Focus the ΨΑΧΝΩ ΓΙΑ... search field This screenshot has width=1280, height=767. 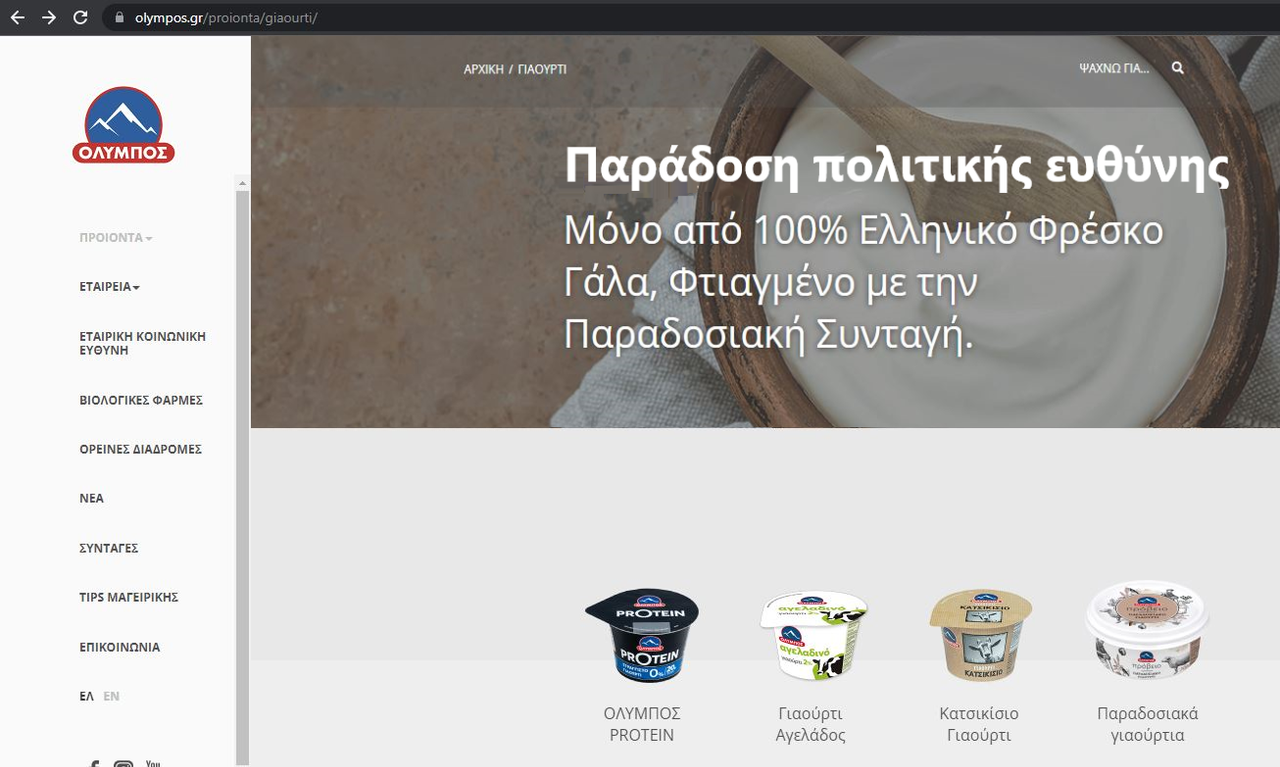[1114, 69]
